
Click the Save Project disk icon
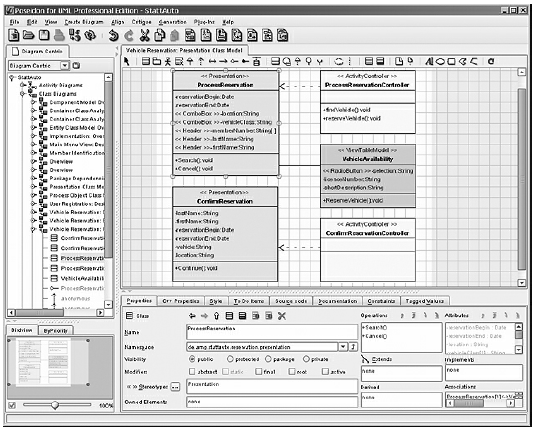[44, 35]
